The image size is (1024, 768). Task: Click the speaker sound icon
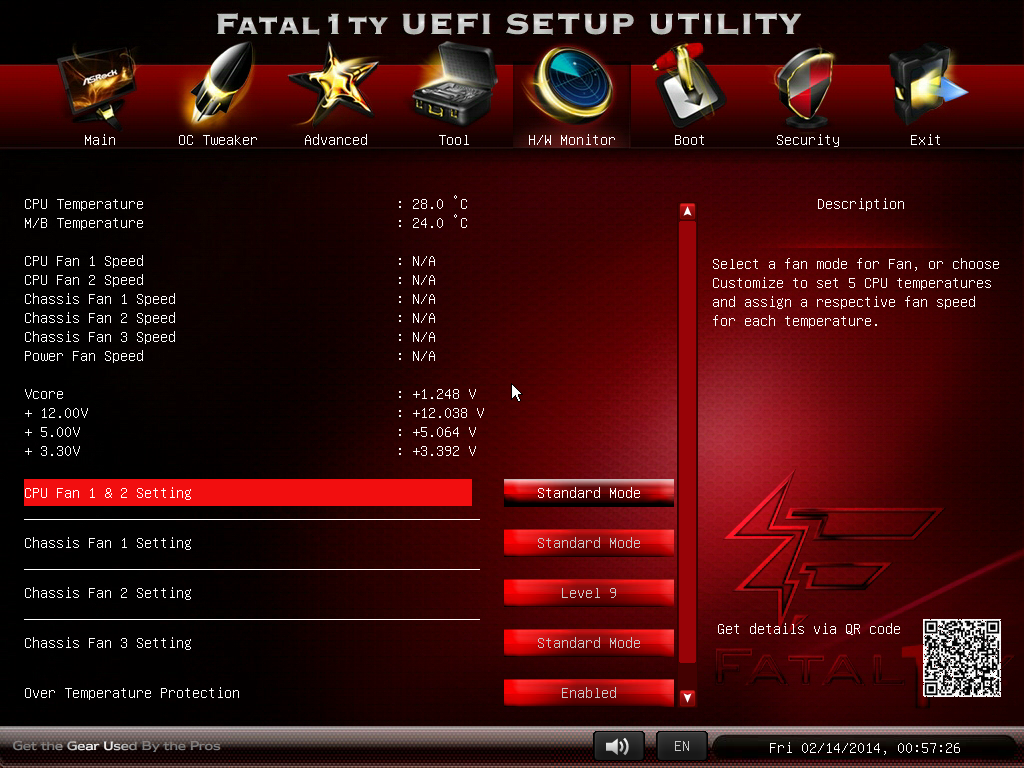click(618, 746)
